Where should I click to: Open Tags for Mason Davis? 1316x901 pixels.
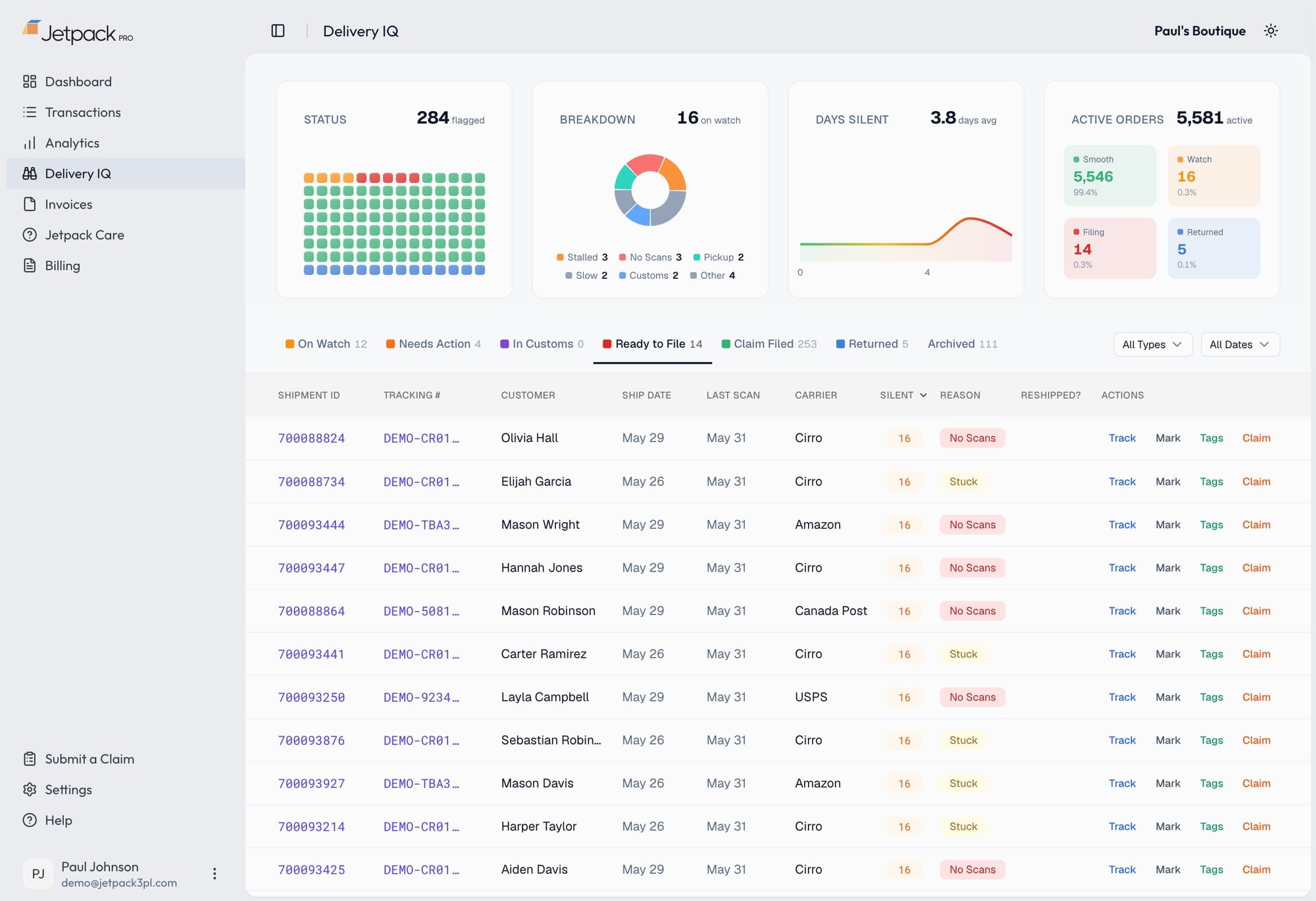pyautogui.click(x=1211, y=783)
